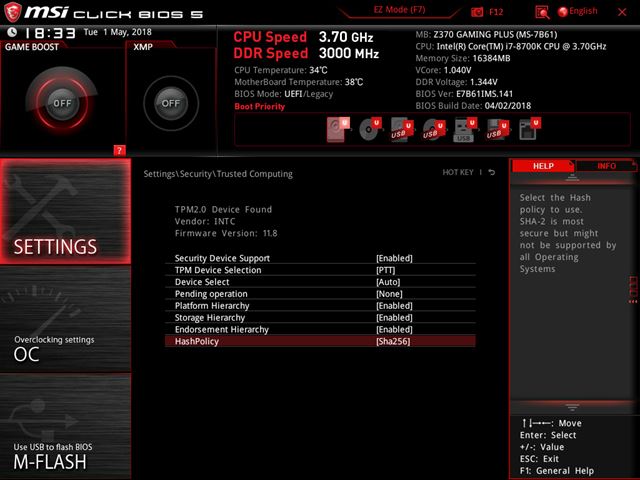This screenshot has height=480, width=640.
Task: Click MB: Z370 GAMING PLUS text
Action: point(486,35)
